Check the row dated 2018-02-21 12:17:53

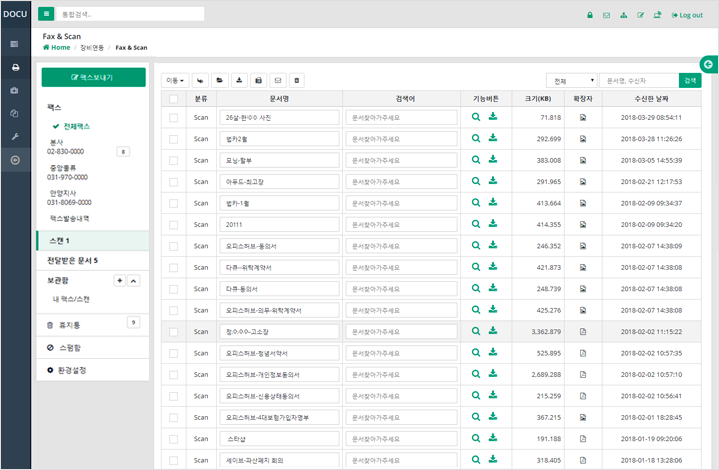pyautogui.click(x=173, y=182)
